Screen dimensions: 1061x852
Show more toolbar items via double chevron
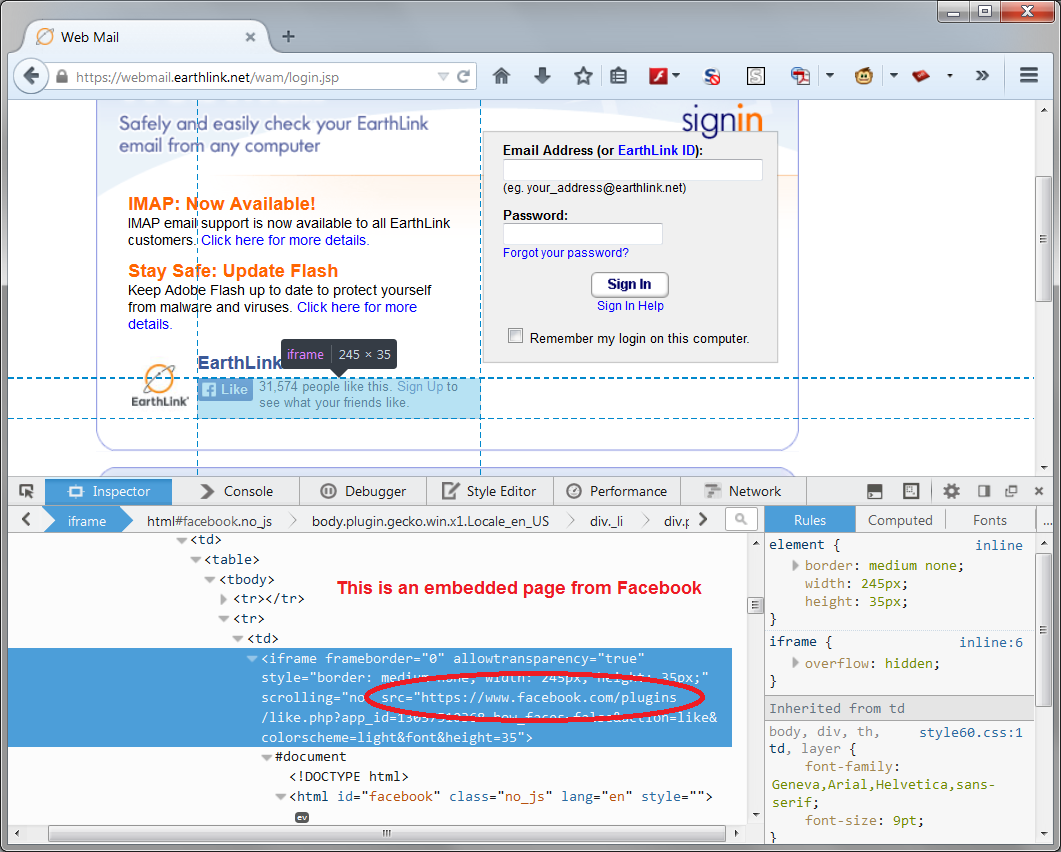(982, 76)
